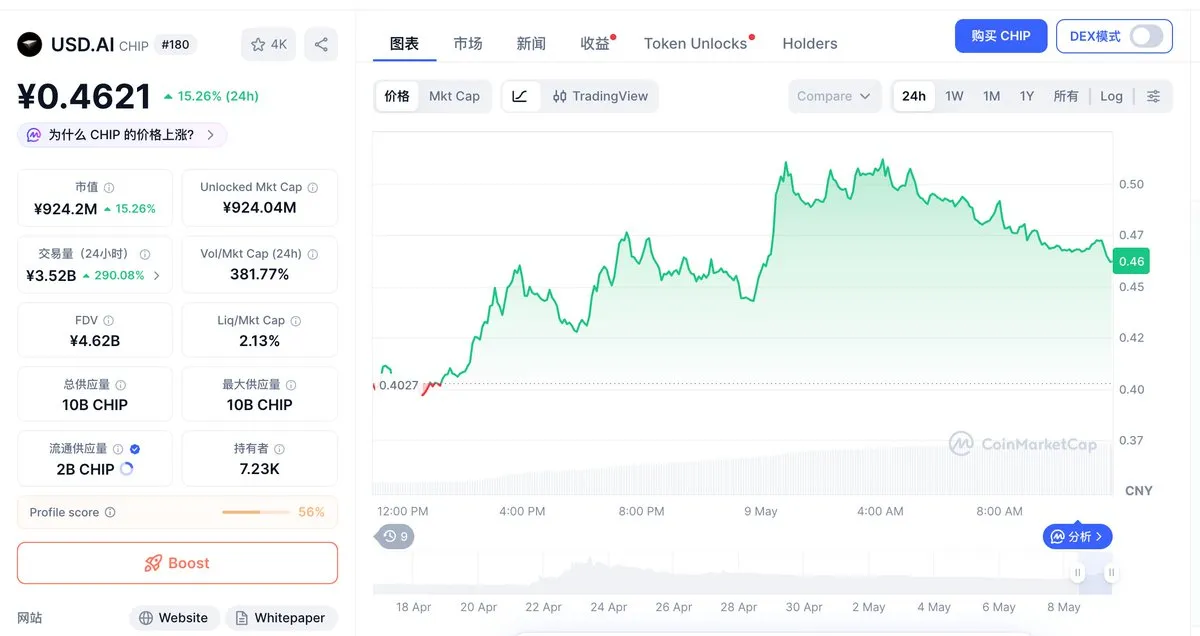Click the verified badge by 流通供应量
This screenshot has height=636, width=1200.
pos(135,449)
